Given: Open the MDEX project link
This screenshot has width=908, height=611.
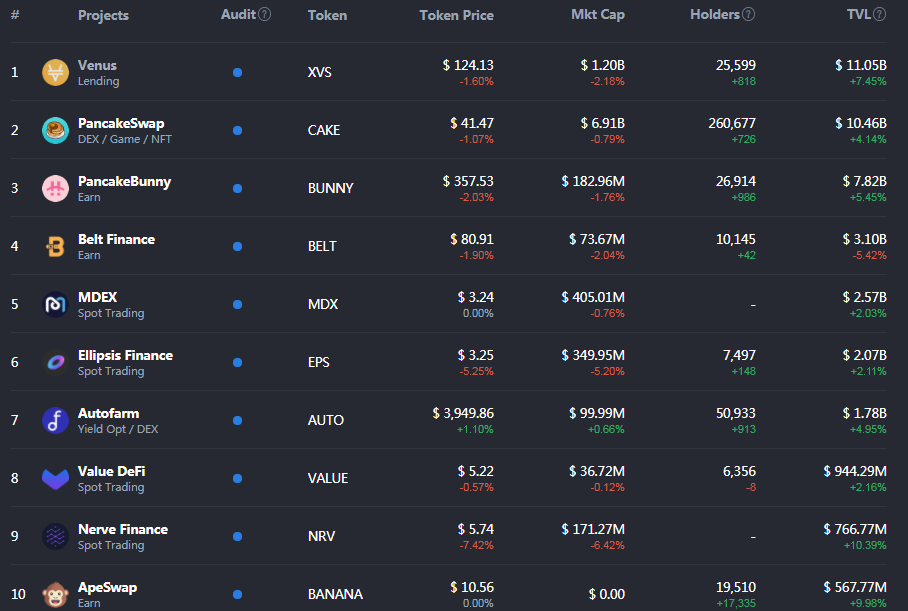Looking at the screenshot, I should point(97,297).
